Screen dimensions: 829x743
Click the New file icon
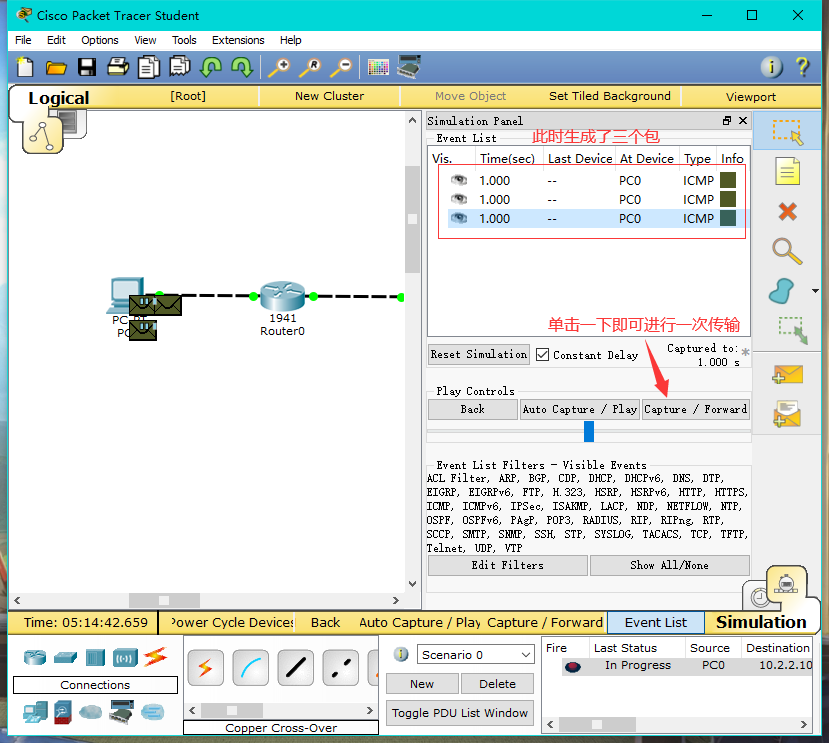25,67
